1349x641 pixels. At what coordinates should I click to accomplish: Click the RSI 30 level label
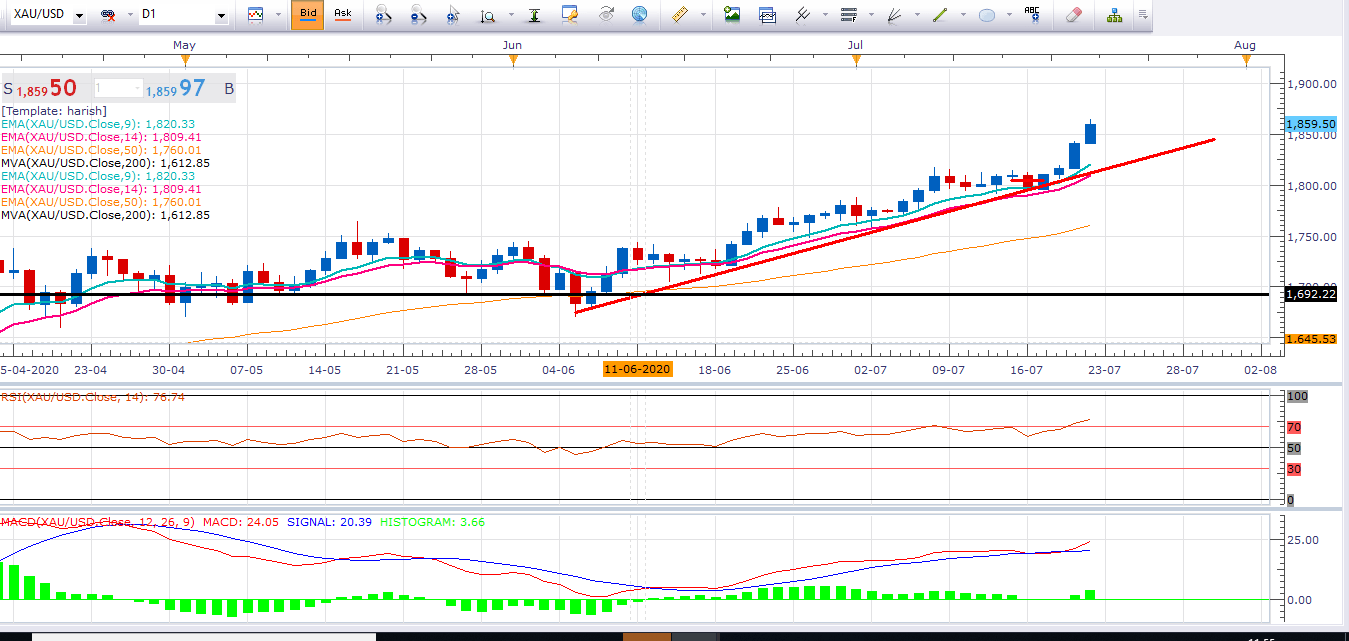(x=1294, y=469)
